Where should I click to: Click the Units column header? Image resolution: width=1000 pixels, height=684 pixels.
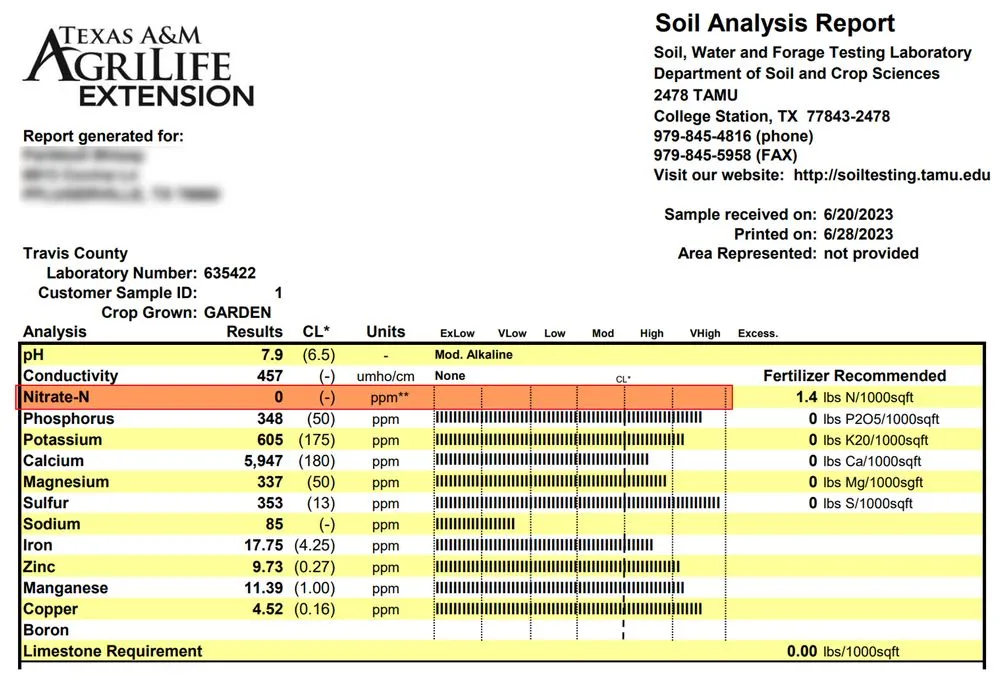(385, 332)
